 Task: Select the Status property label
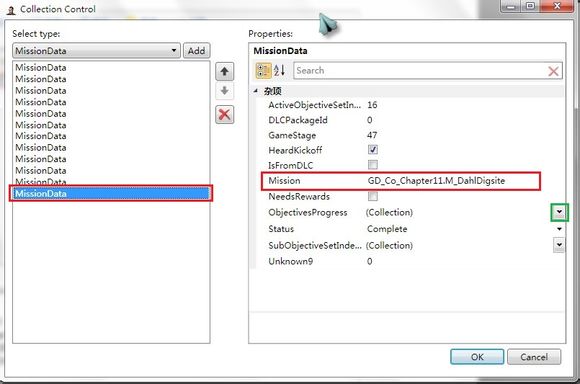click(281, 229)
